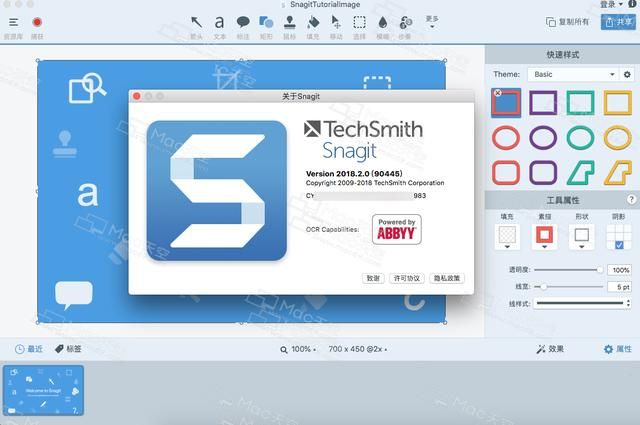This screenshot has height=425, width=640.
Task: Select the Arrow tool in toolbar
Action: coord(196,22)
